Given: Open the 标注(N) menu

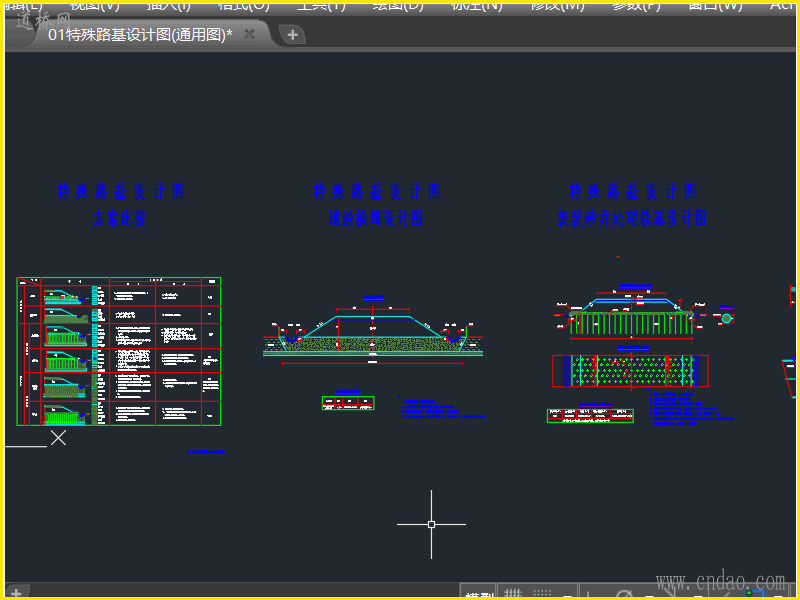Looking at the screenshot, I should pos(477,5).
